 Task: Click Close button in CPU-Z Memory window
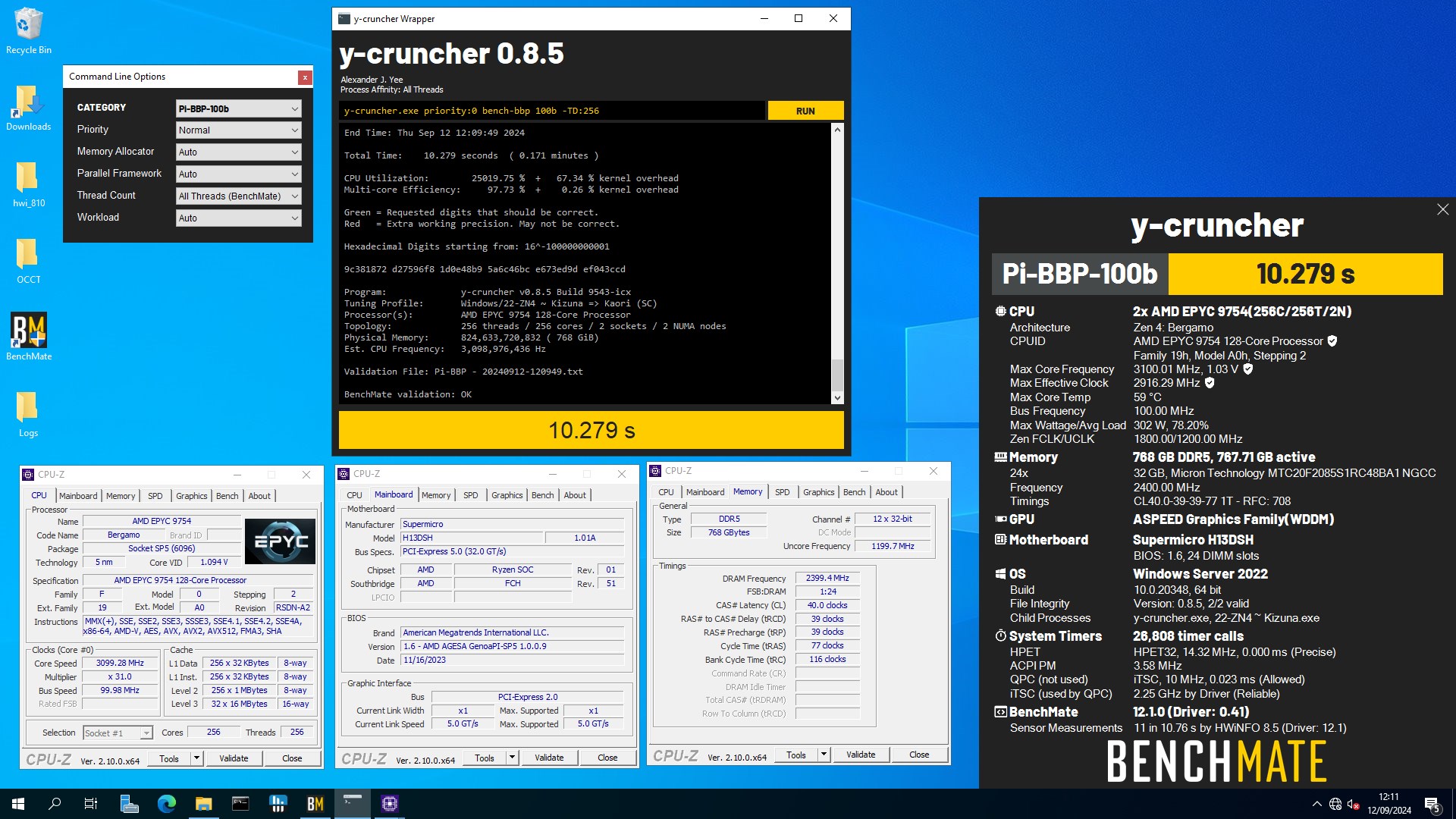[919, 755]
